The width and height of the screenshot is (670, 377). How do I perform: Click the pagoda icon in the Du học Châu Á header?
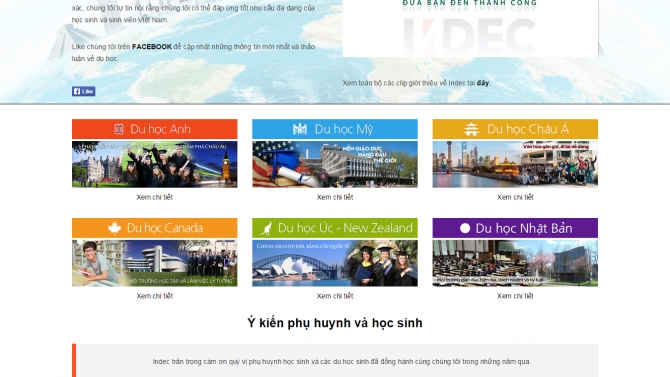tap(471, 129)
